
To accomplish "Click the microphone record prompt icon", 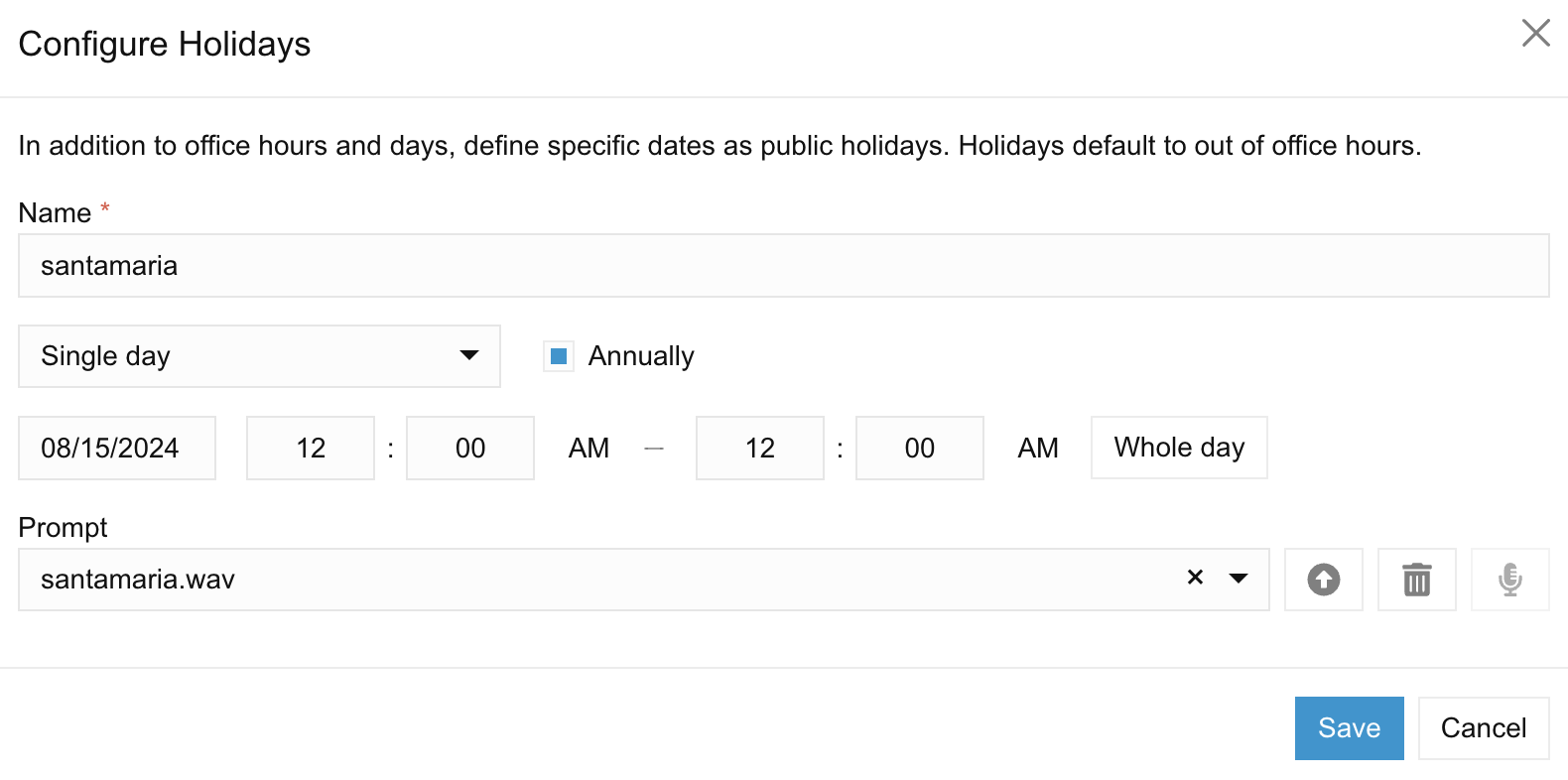I will (1509, 580).
